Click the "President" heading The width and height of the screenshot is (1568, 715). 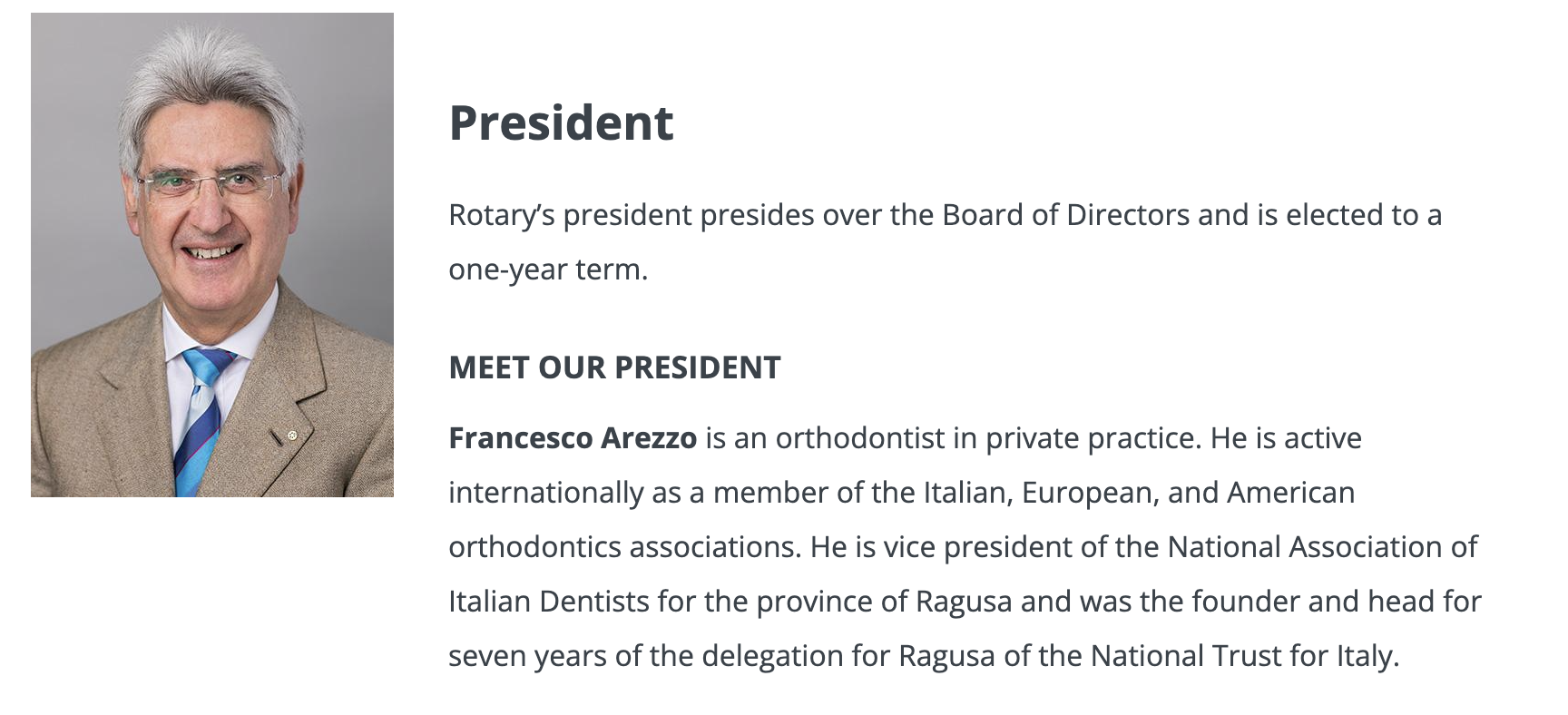click(561, 122)
